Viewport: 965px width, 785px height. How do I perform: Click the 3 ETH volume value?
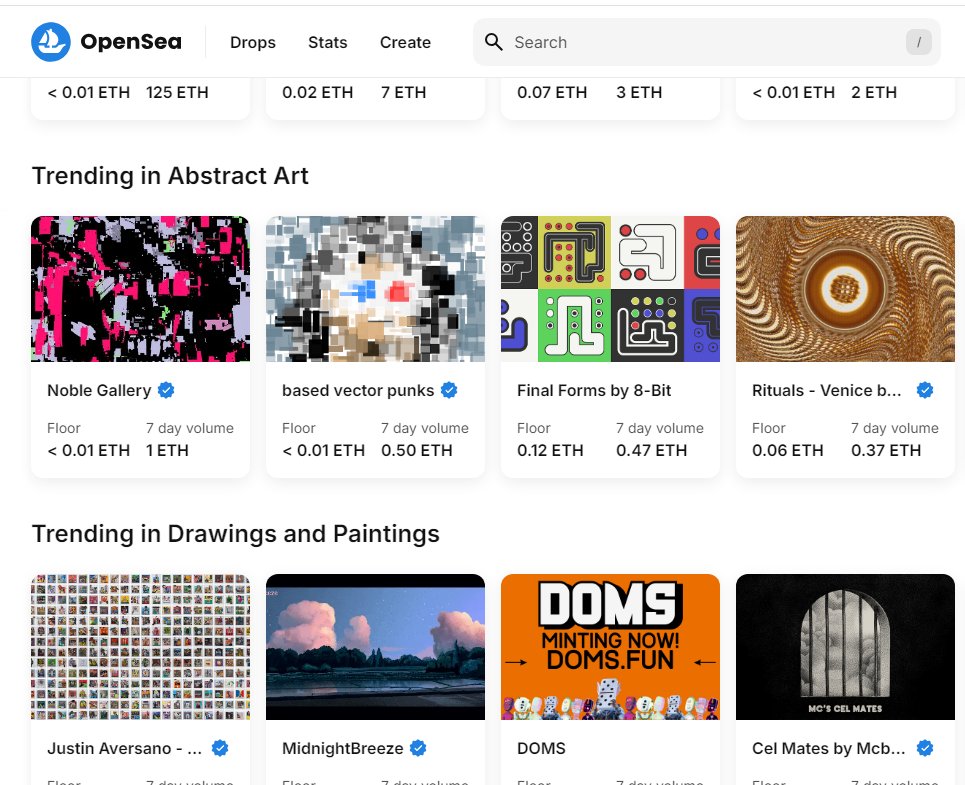[639, 92]
